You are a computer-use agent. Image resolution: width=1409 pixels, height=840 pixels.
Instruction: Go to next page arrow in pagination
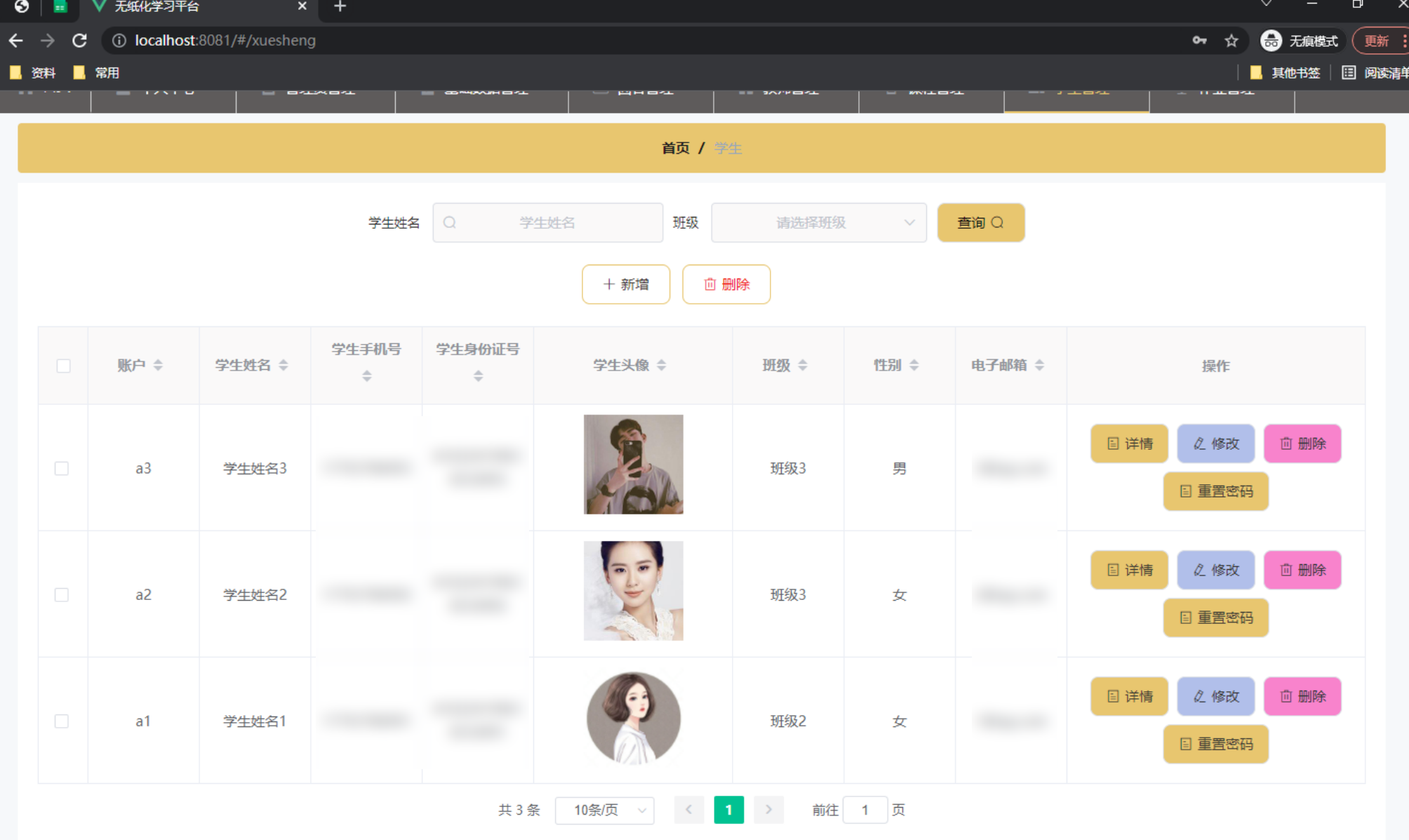click(768, 810)
